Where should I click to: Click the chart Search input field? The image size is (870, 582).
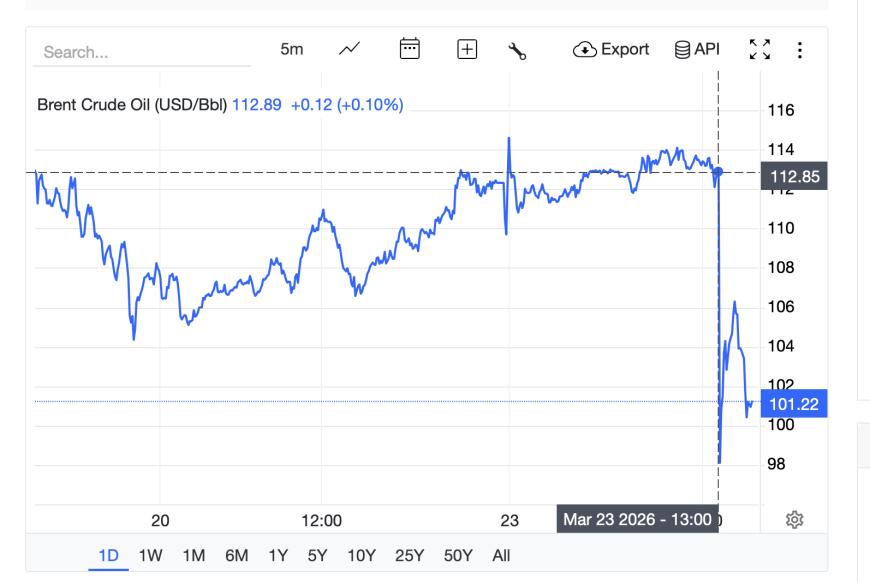coord(141,52)
